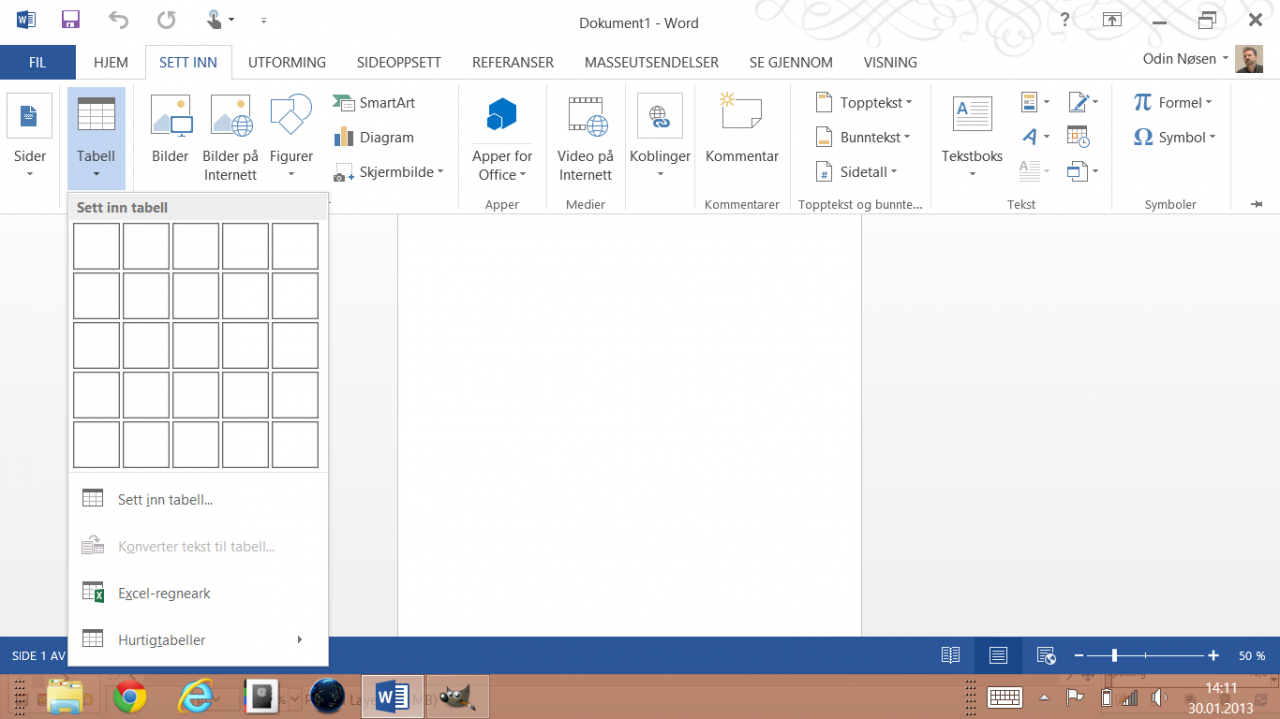1280x719 pixels.
Task: Switch to web layout view in status bar
Action: (x=1046, y=656)
